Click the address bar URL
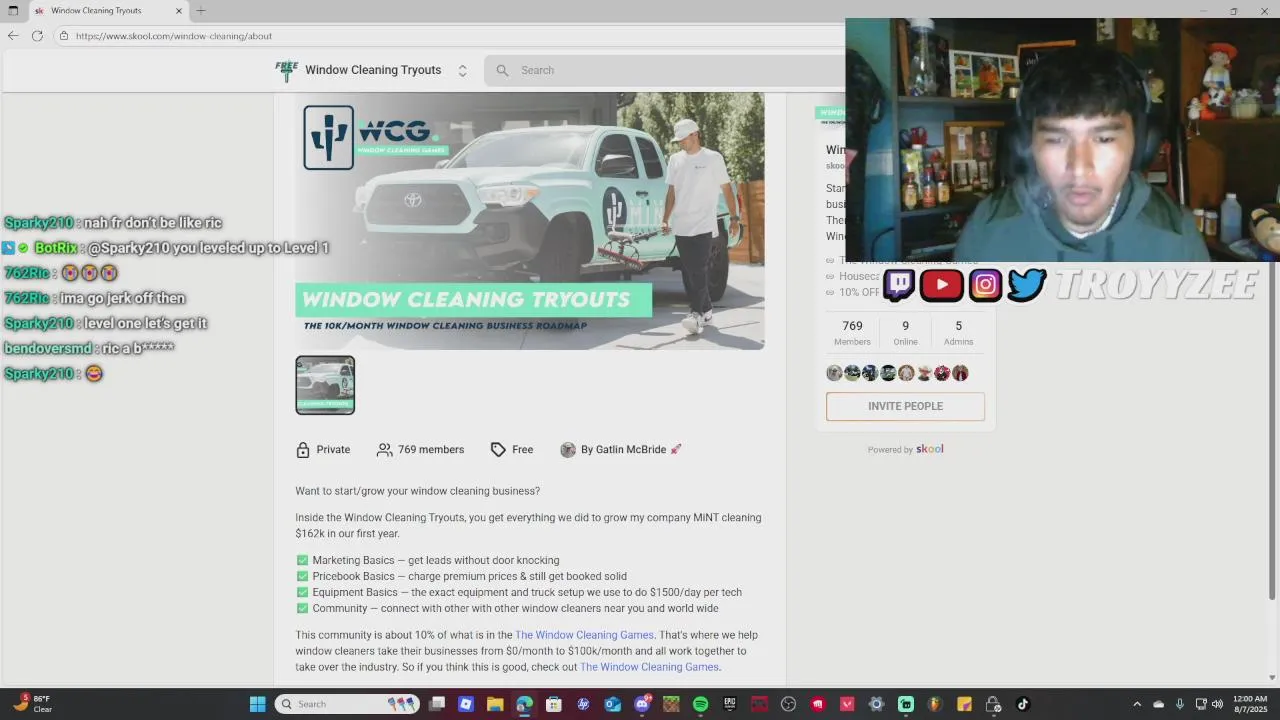Image resolution: width=1280 pixels, height=720 pixels. click(x=173, y=36)
